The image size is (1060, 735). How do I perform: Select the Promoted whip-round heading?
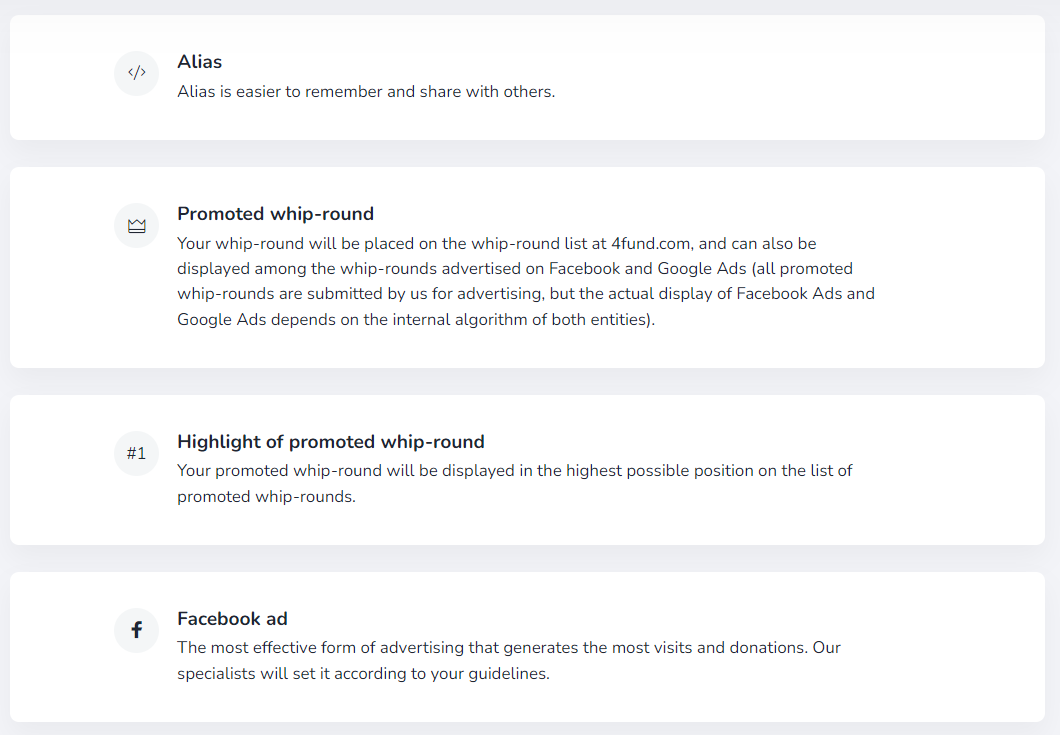point(275,214)
